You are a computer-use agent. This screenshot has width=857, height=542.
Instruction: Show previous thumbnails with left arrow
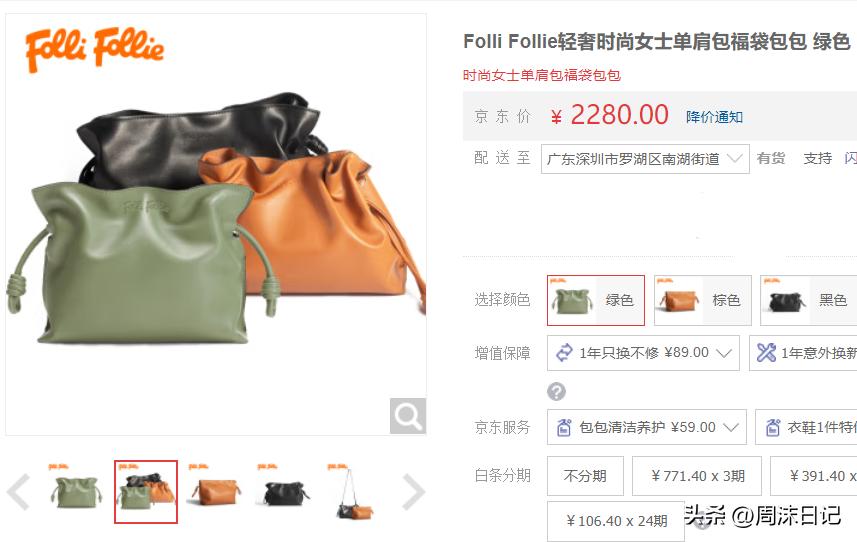[18, 492]
